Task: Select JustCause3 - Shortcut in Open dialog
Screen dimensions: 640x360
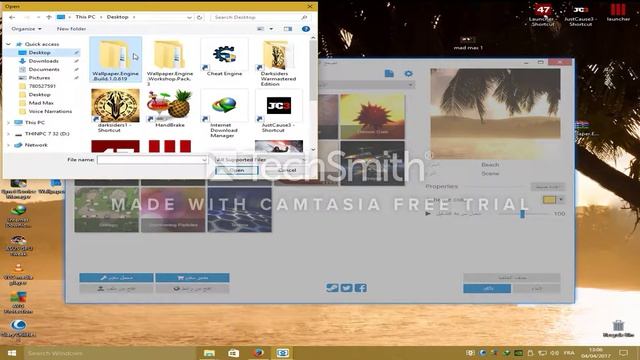Action: click(x=278, y=111)
